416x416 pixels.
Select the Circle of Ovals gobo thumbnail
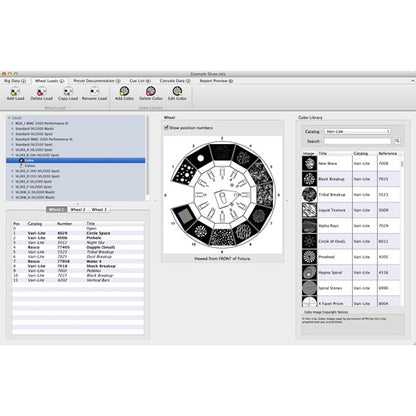click(x=309, y=241)
